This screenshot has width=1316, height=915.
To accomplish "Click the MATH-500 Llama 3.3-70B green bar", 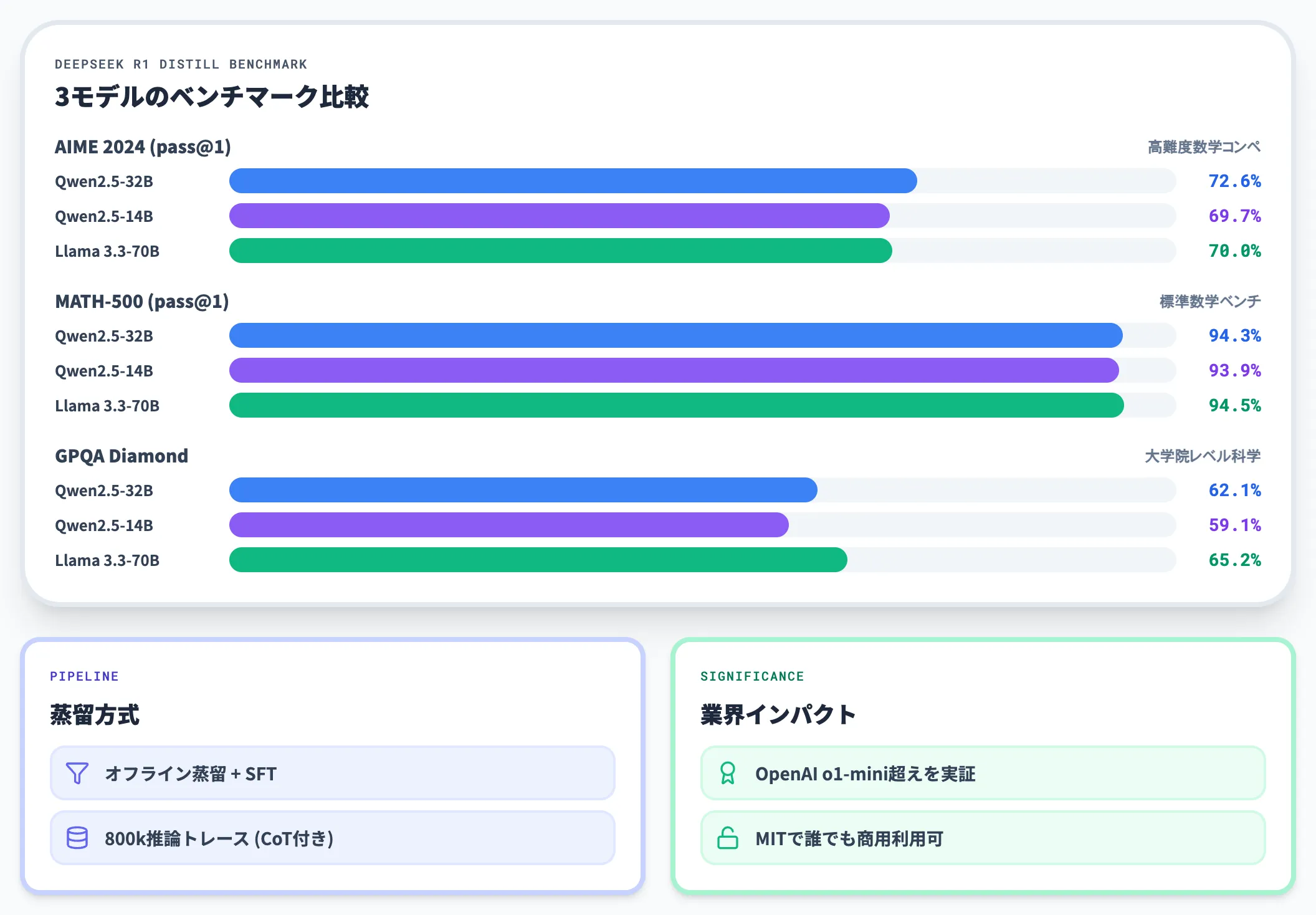I will pyautogui.click(x=677, y=405).
